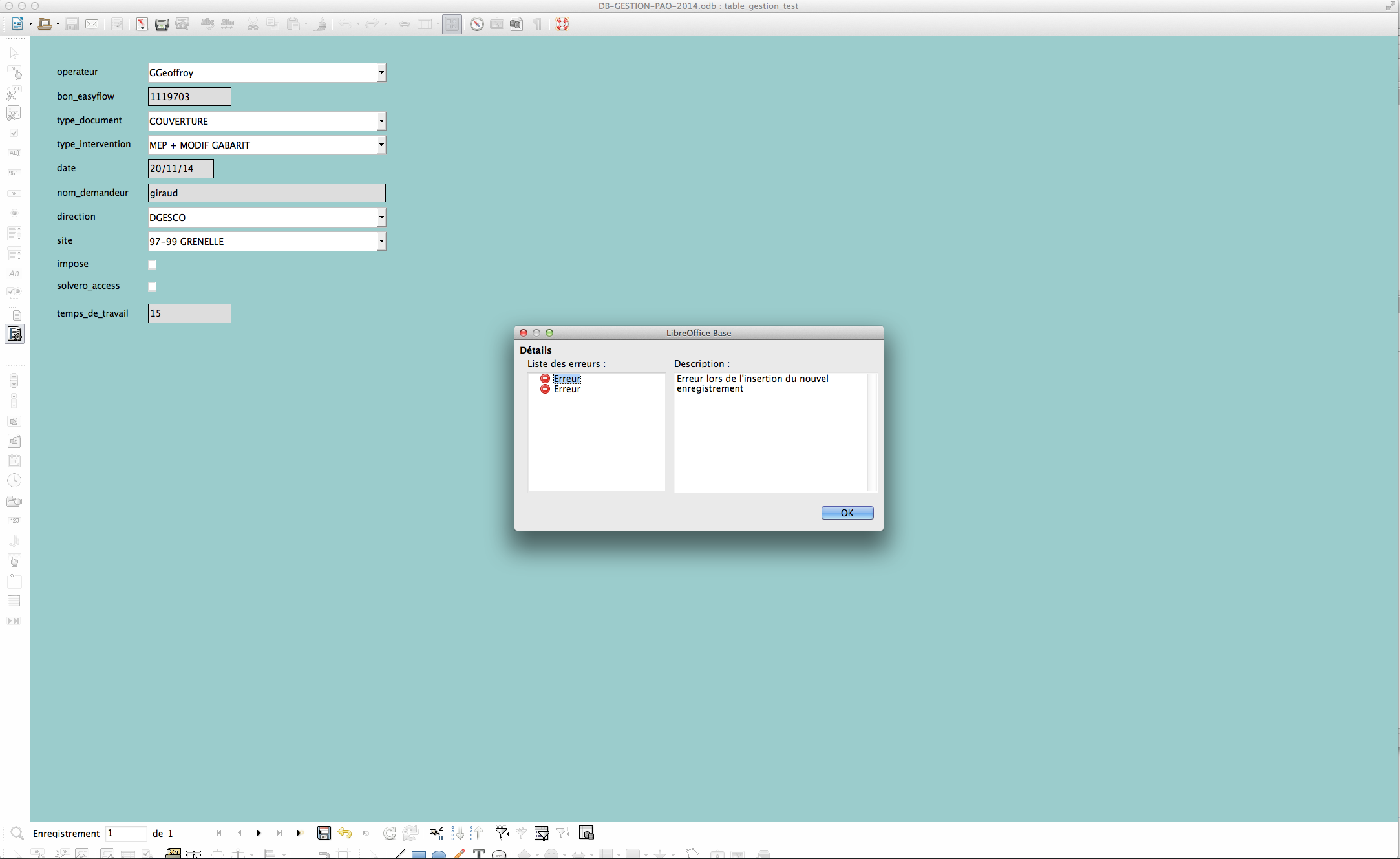
Task: Click the Data Sources icon
Action: 516,24
